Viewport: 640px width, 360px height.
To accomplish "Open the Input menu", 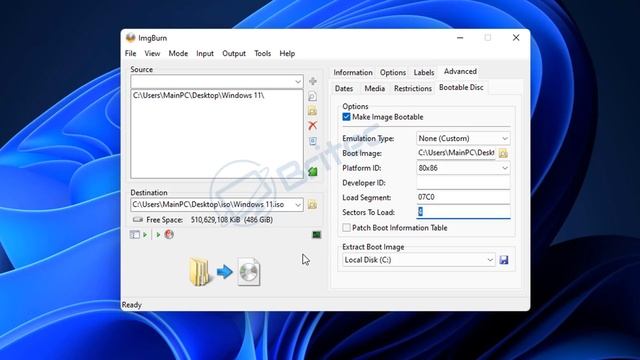I will pos(205,53).
